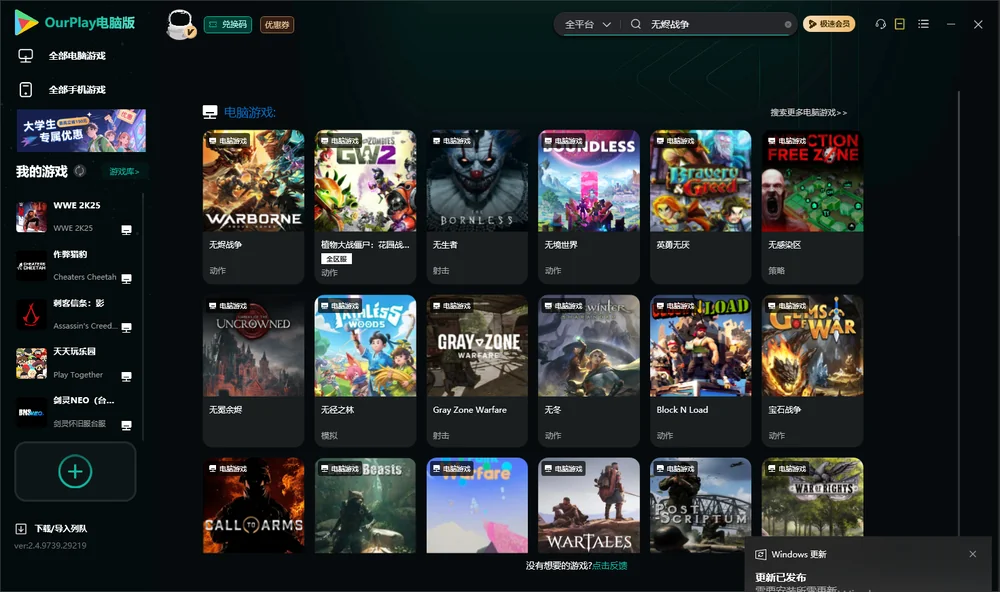The image size is (1000, 592).
Task: Open the Winter 无冬 game card
Action: 589,371
